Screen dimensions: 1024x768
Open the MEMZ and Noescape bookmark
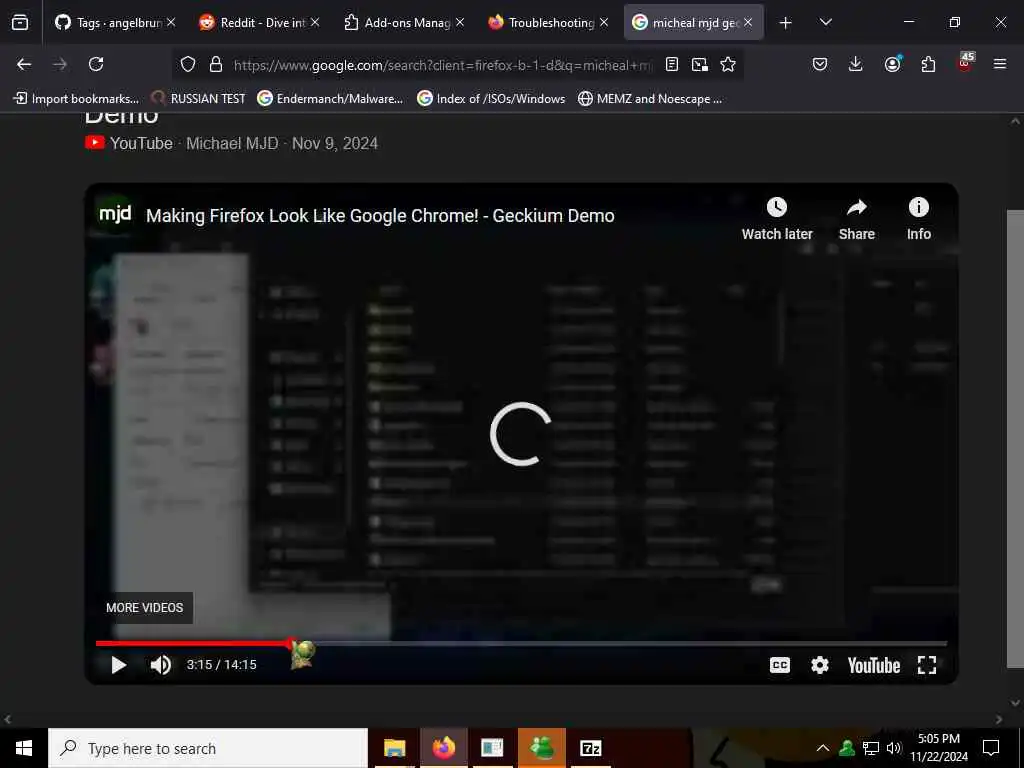point(650,99)
